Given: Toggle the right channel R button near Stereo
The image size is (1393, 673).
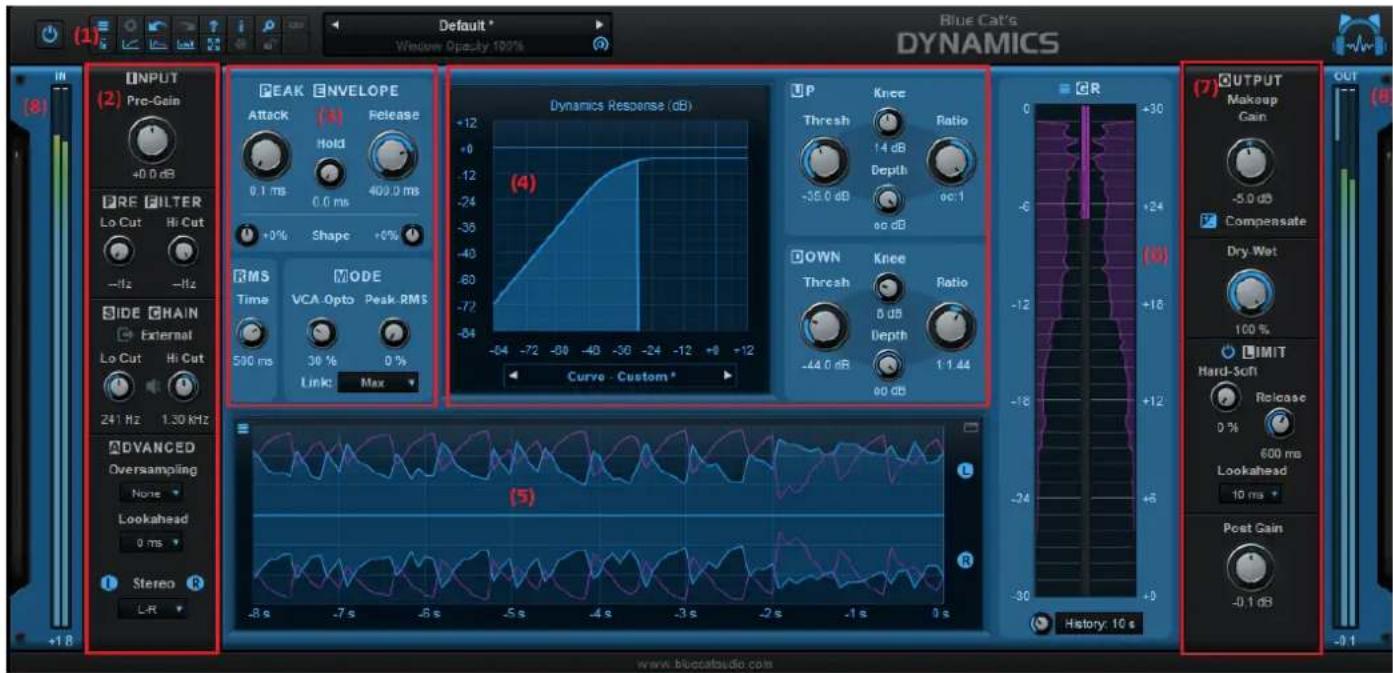Looking at the screenshot, I should pyautogui.click(x=195, y=583).
